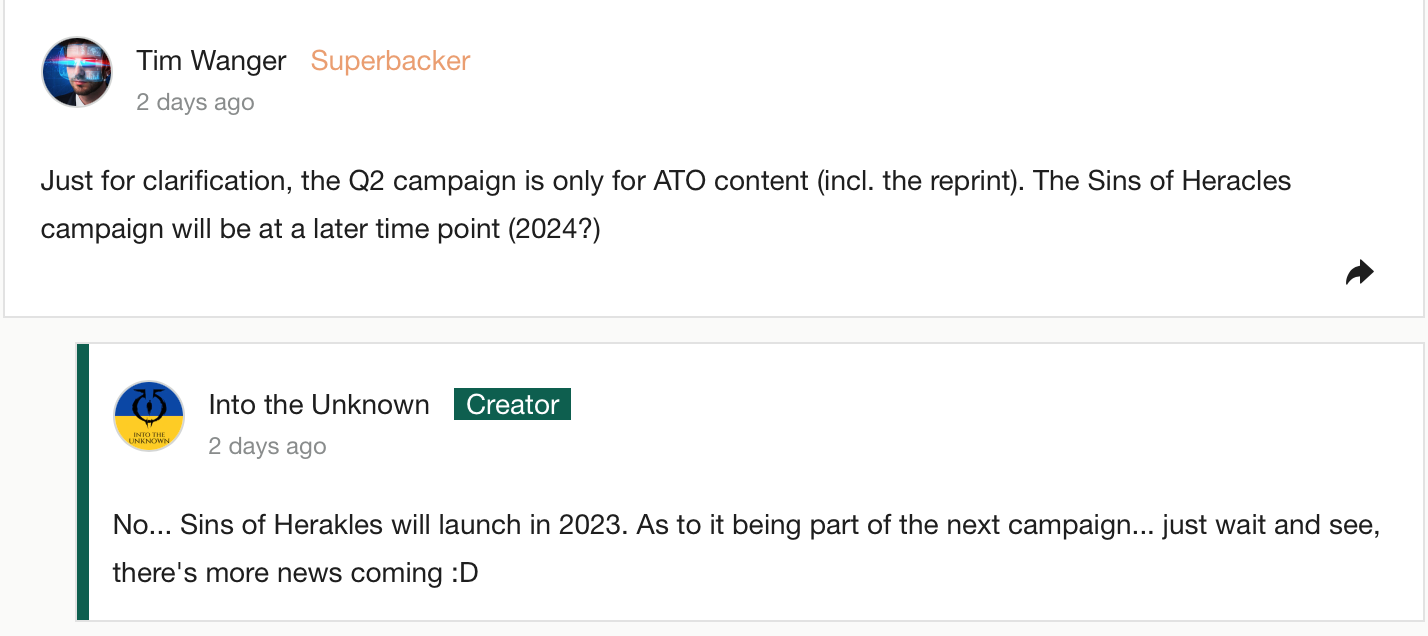Click the Into the Unknown username
The width and height of the screenshot is (1428, 636).
tap(319, 405)
